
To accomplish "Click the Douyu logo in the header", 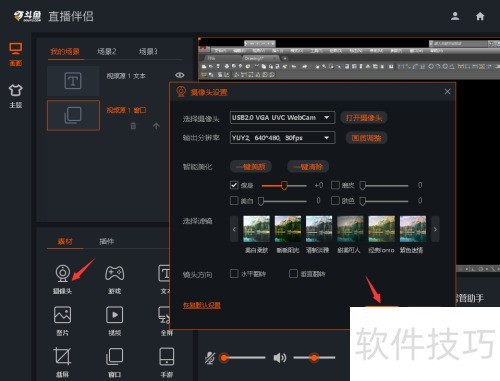I will (x=27, y=16).
